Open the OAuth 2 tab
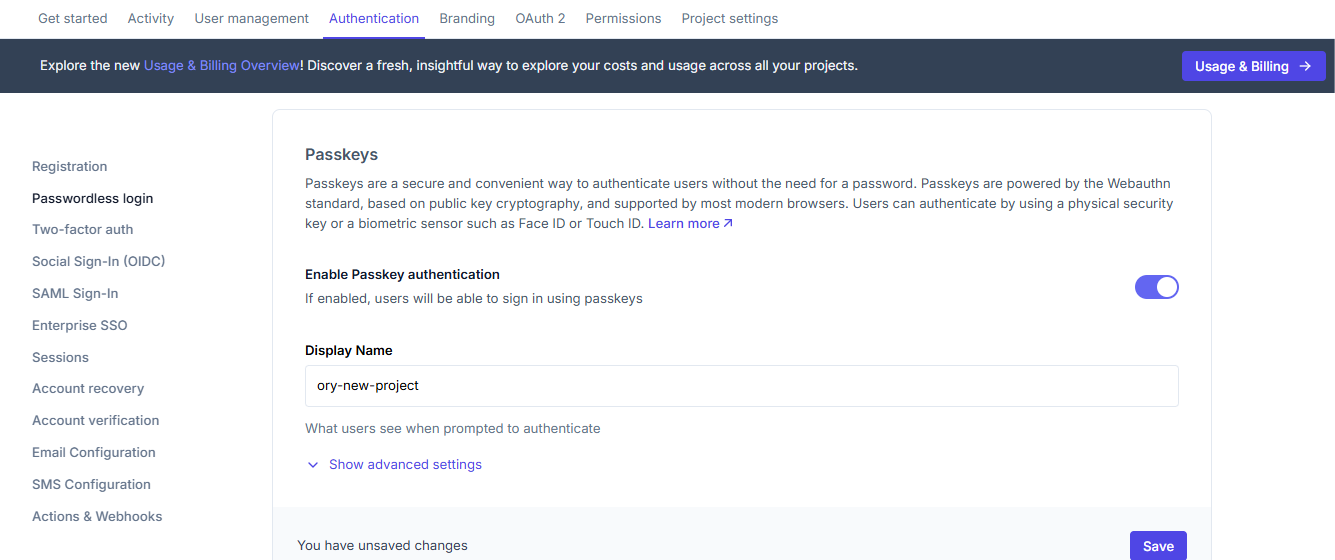The image size is (1335, 560). 540,18
